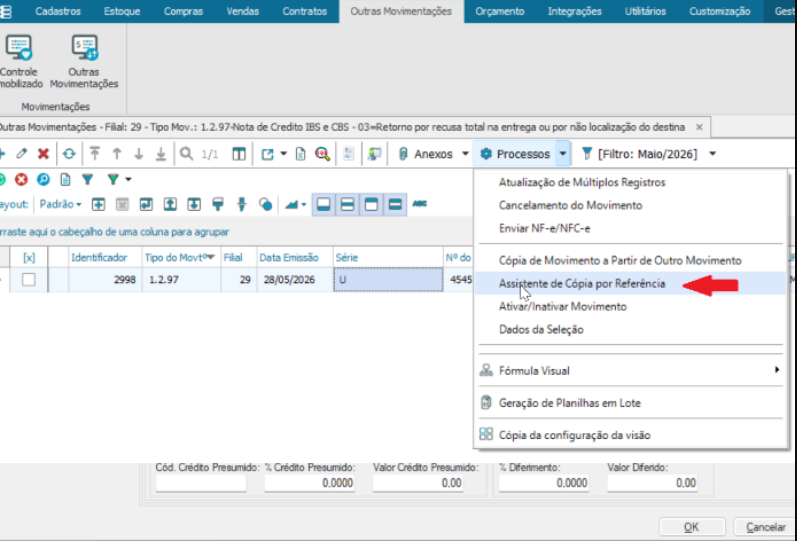Select Geração de Planilhas em Lote
The height and width of the screenshot is (541, 797).
pyautogui.click(x=630, y=403)
